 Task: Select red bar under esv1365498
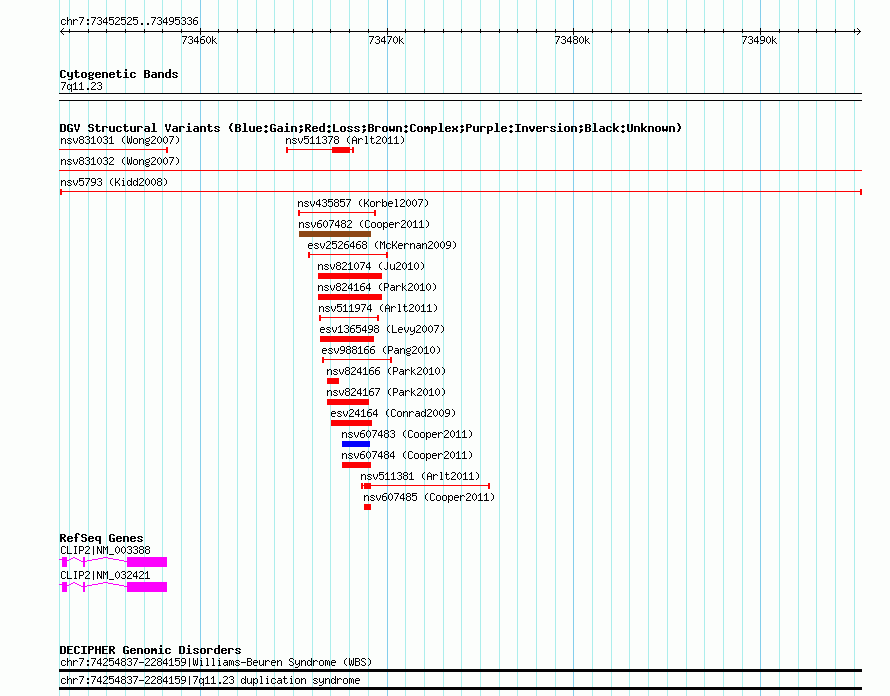click(x=347, y=339)
